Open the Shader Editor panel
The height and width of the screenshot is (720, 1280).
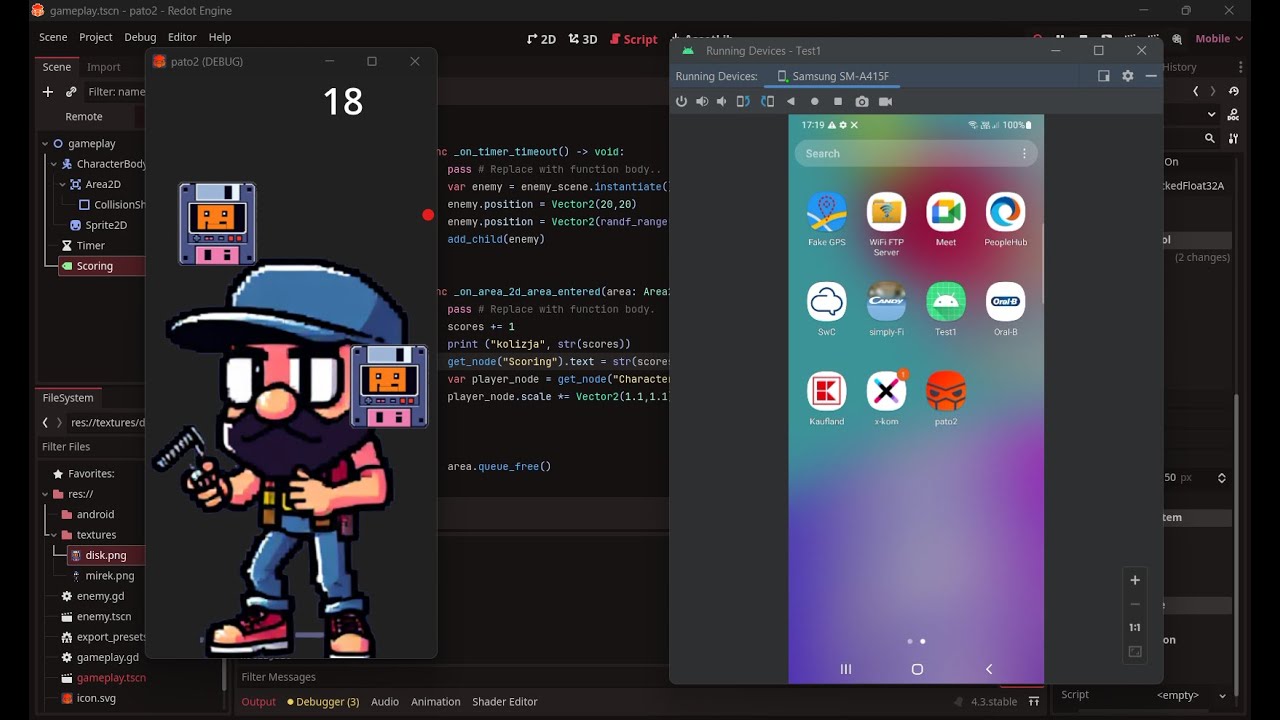[505, 702]
